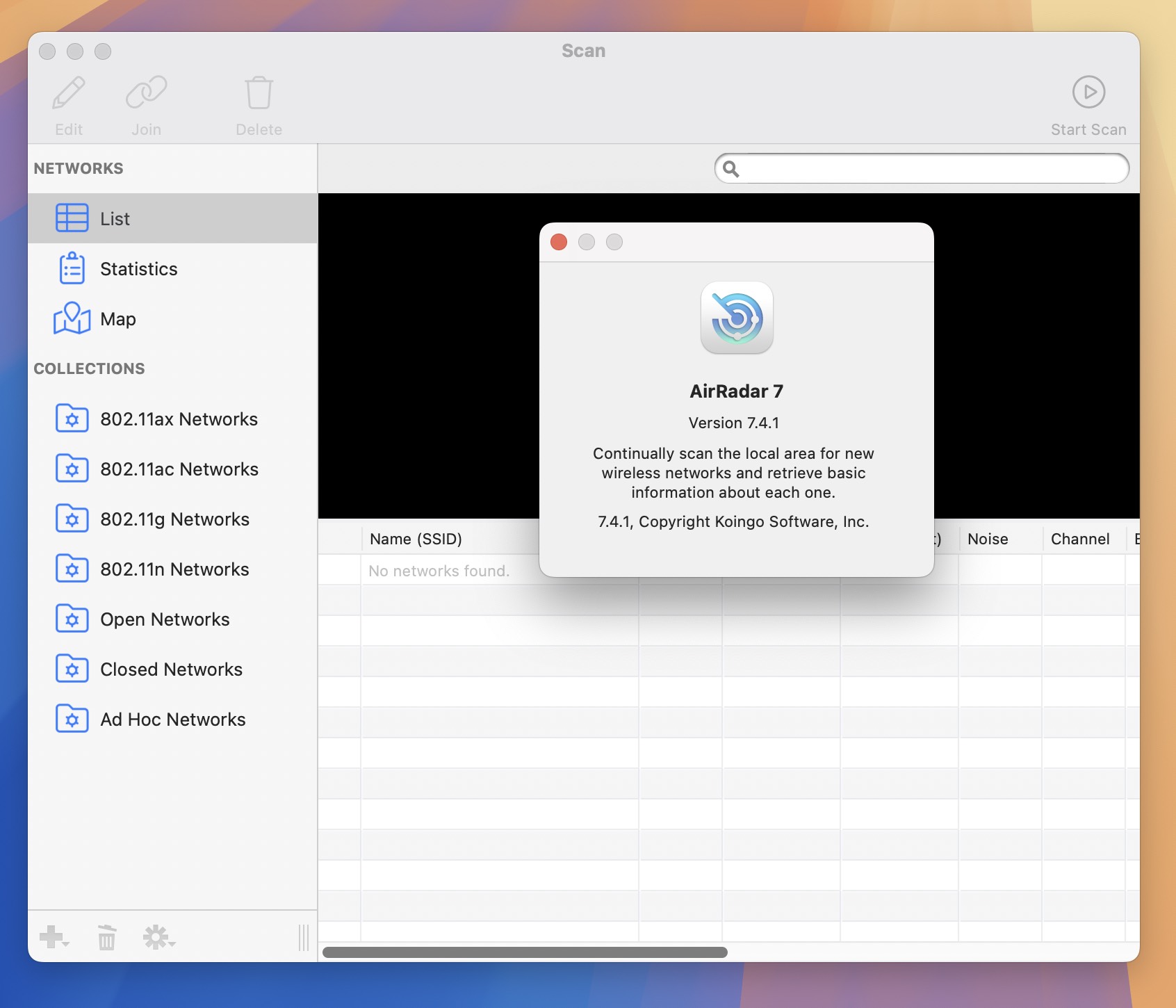
Task: Click the sidebar trash icon at bottom
Action: (106, 937)
